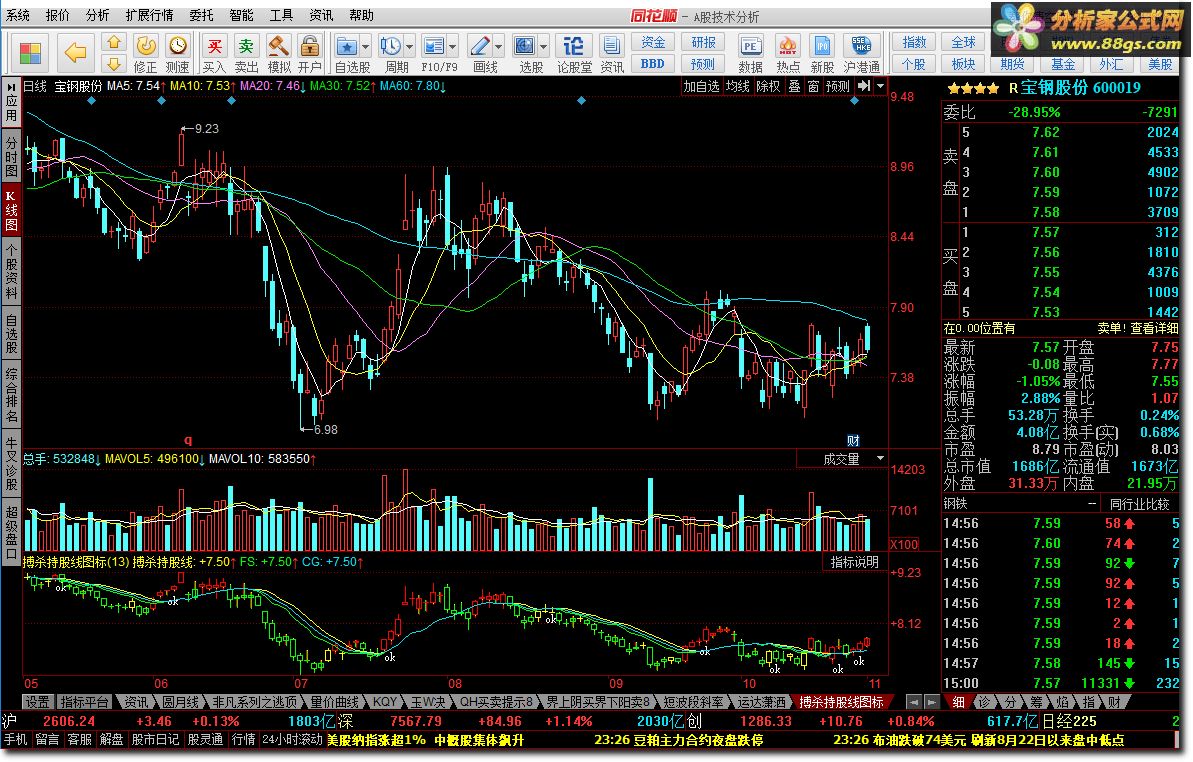Click the 热点 hot topics flame icon

[787, 53]
